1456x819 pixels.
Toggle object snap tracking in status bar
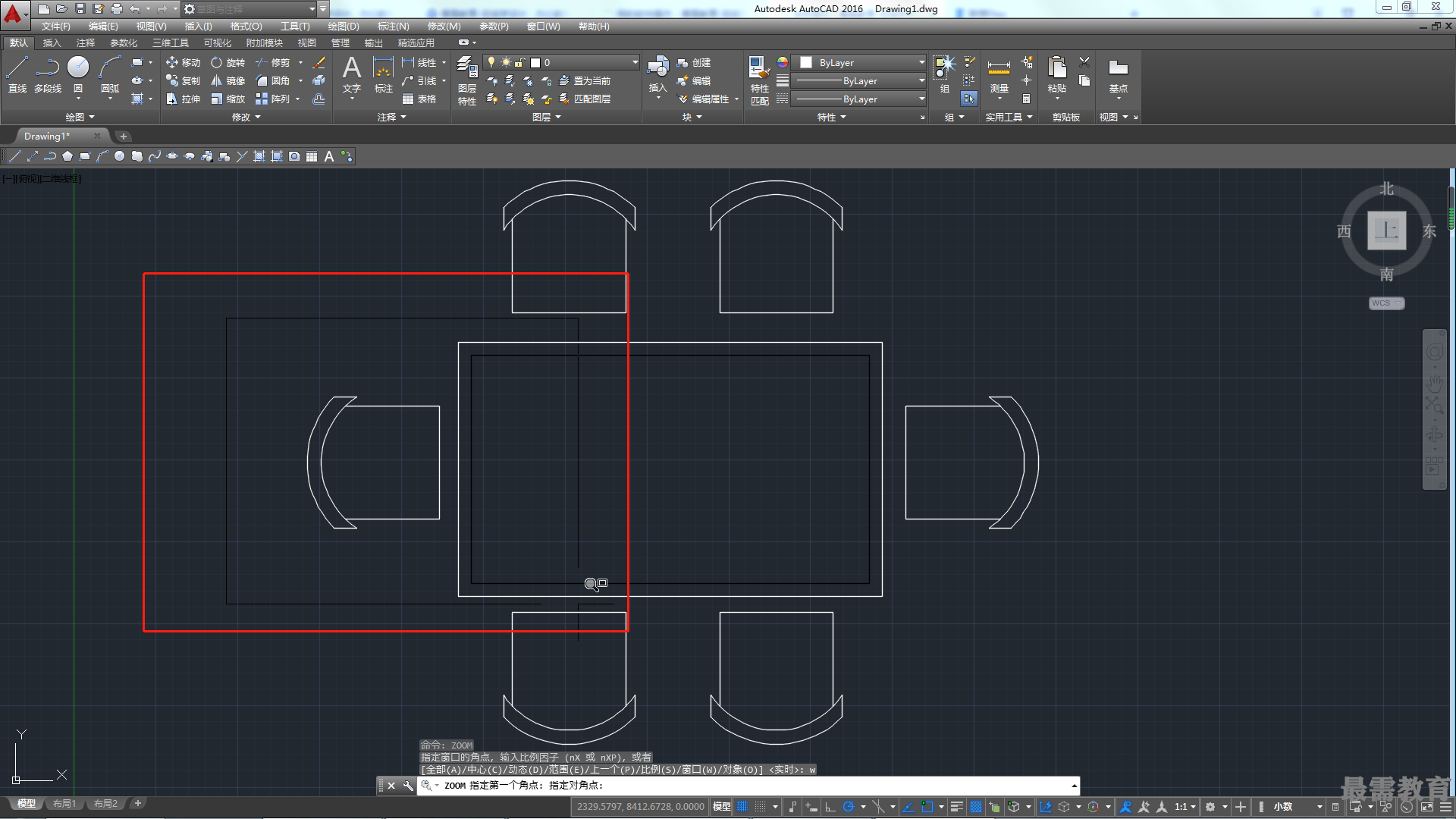[908, 807]
